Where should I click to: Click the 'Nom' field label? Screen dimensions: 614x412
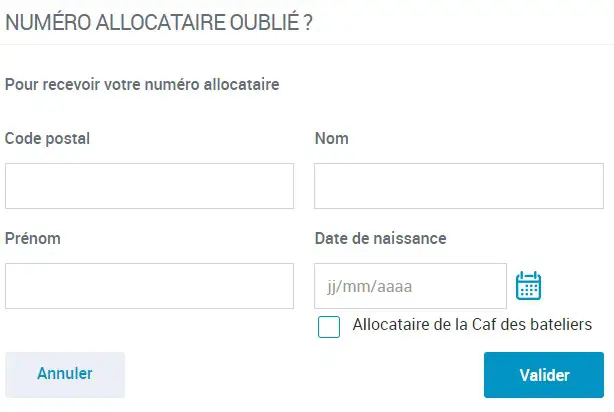[x=331, y=139]
